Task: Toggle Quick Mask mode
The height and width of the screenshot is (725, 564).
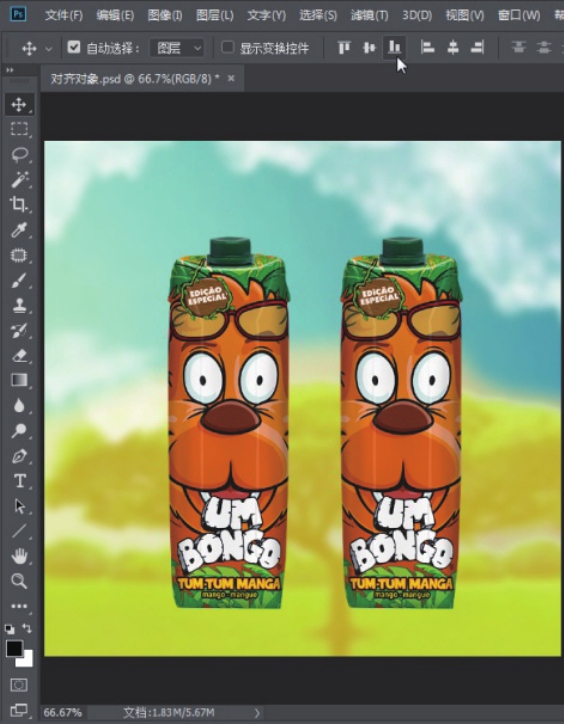Action: (19, 685)
